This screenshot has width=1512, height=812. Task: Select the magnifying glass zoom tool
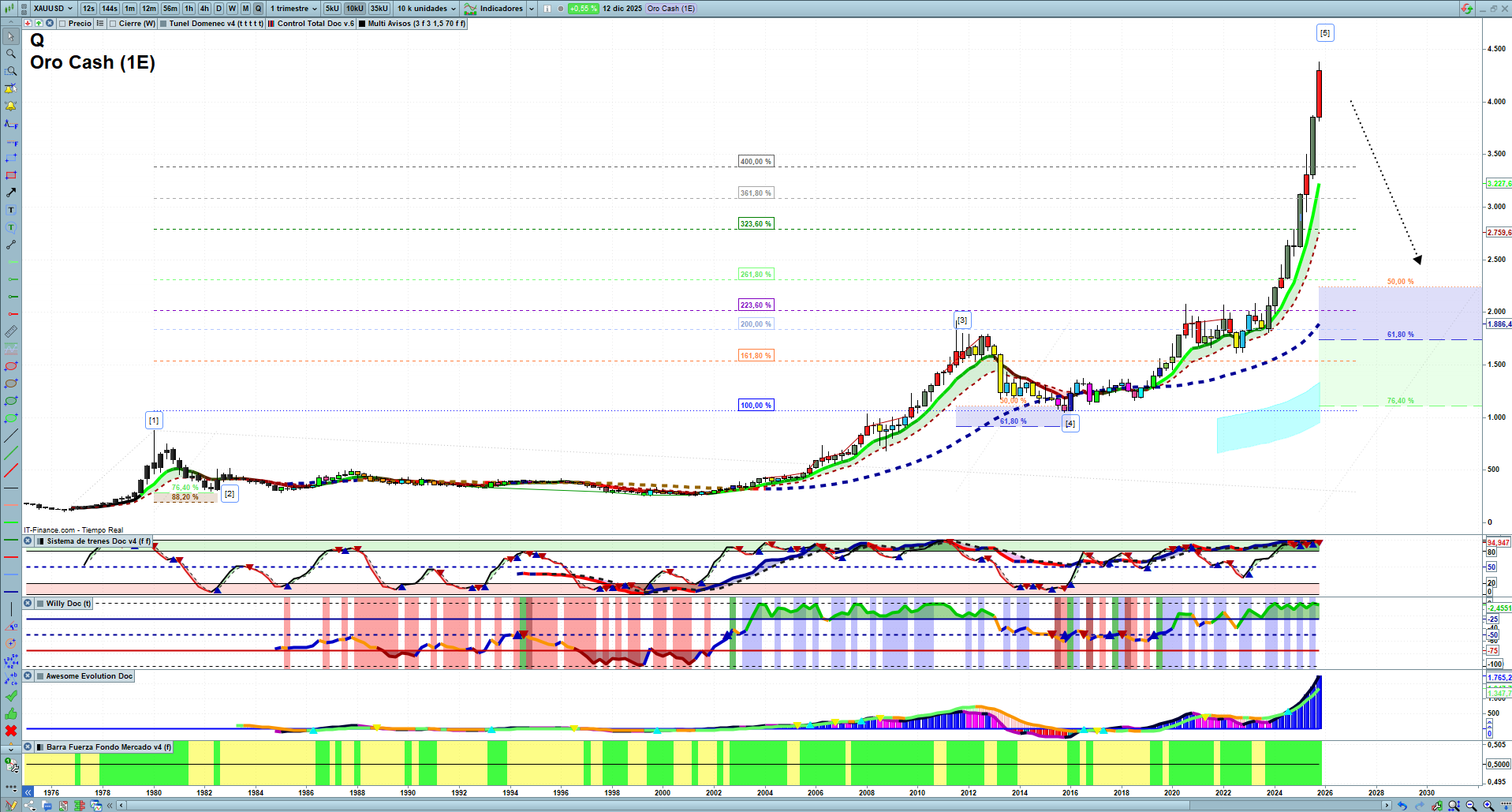point(11,54)
